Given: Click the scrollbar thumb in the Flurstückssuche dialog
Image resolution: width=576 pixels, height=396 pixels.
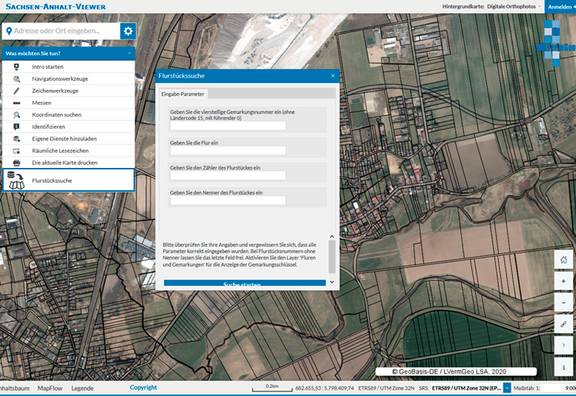Looking at the screenshot, I should 332,256.
